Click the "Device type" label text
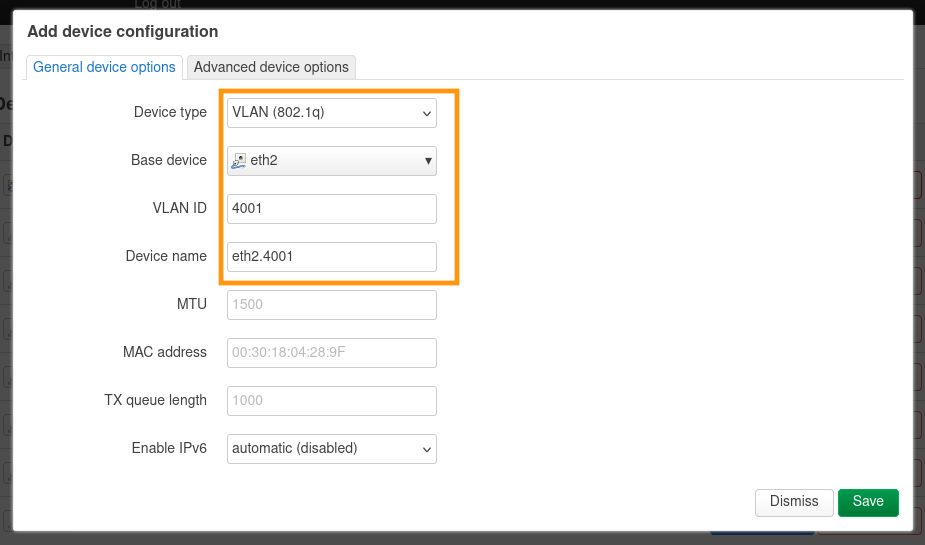The image size is (925, 545). pyautogui.click(x=170, y=112)
